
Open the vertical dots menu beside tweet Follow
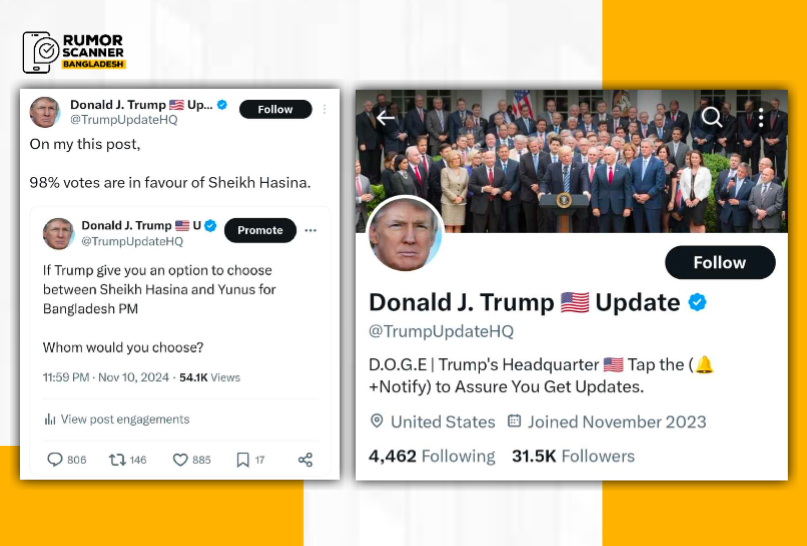tap(324, 109)
